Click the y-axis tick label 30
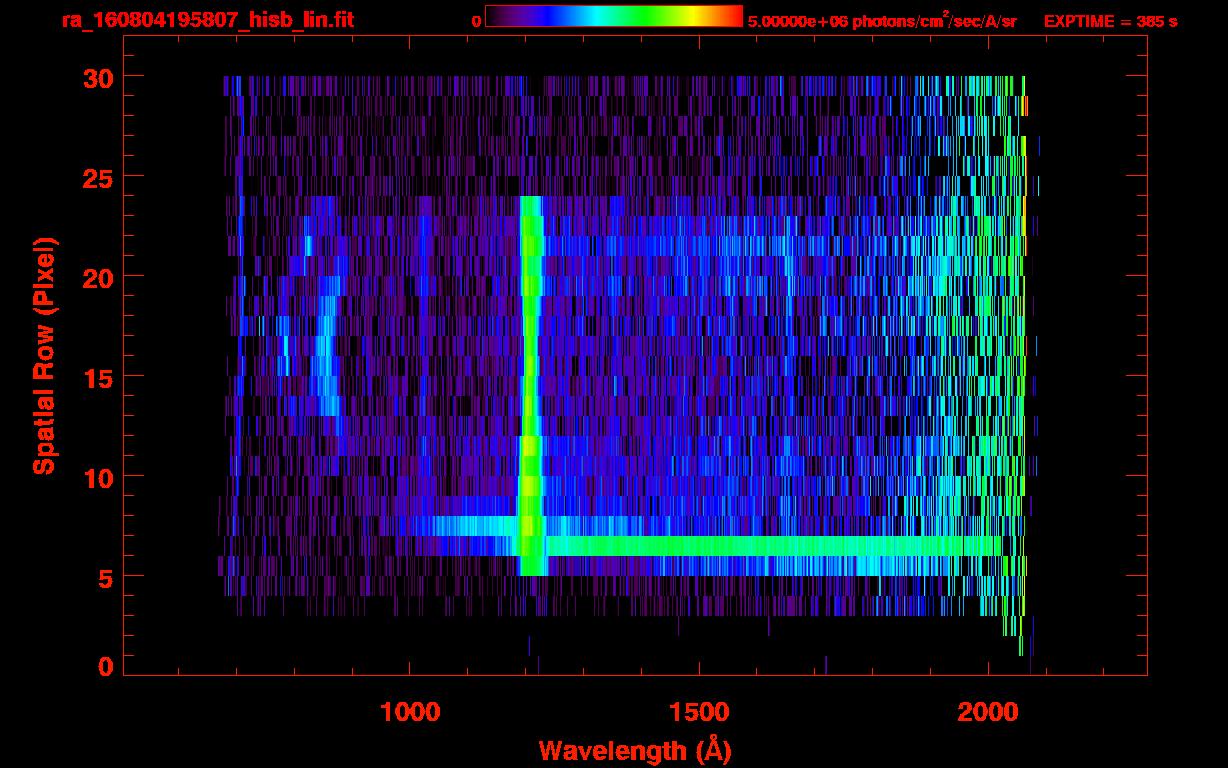1228x768 pixels. (x=97, y=77)
